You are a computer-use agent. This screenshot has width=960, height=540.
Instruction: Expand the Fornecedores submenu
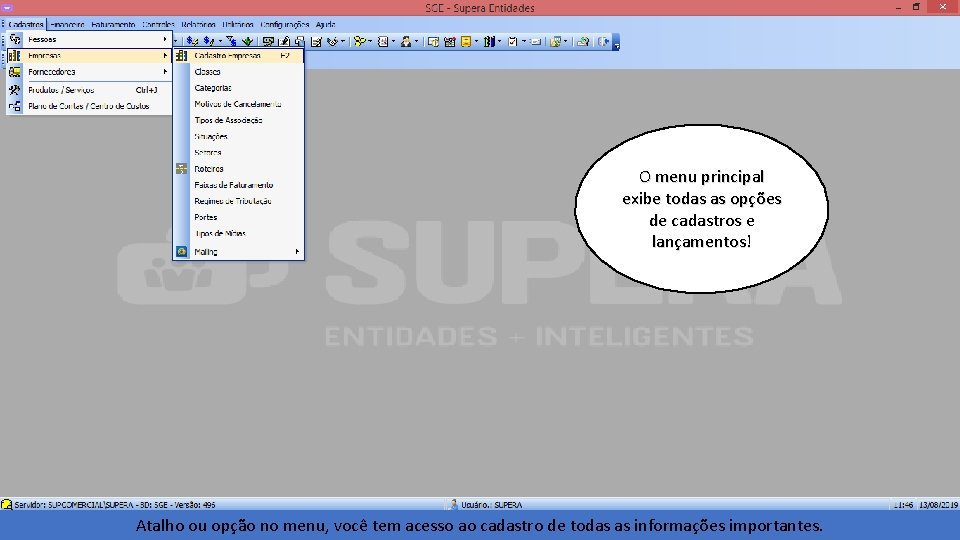[165, 72]
